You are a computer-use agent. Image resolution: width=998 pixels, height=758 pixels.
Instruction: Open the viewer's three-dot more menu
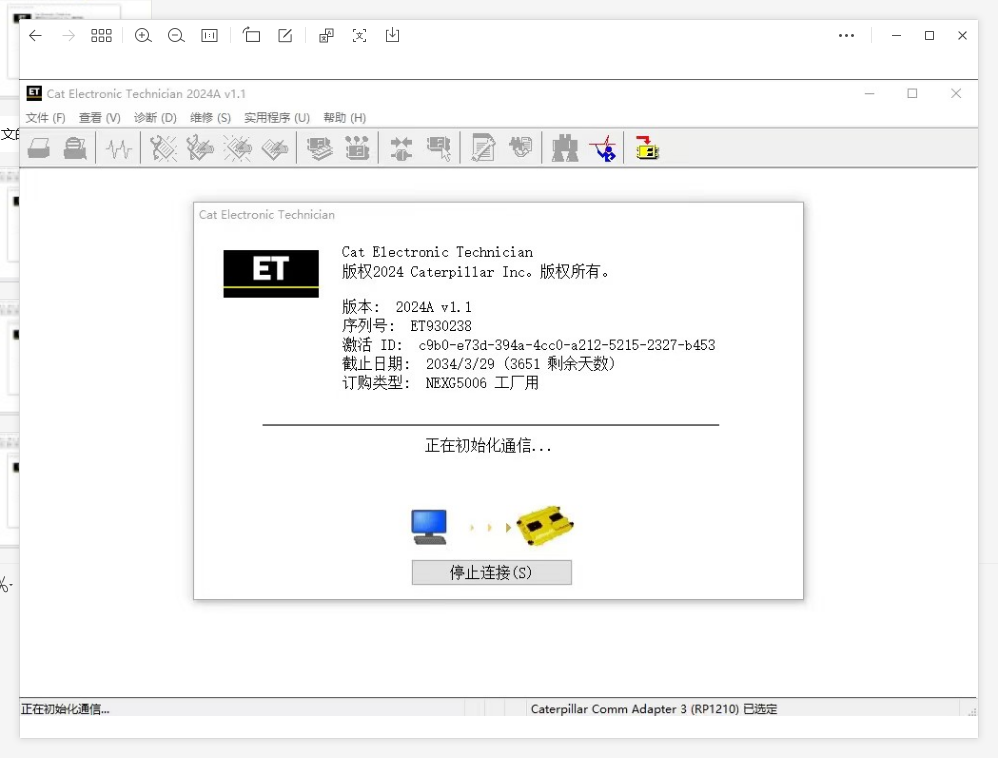click(x=847, y=36)
